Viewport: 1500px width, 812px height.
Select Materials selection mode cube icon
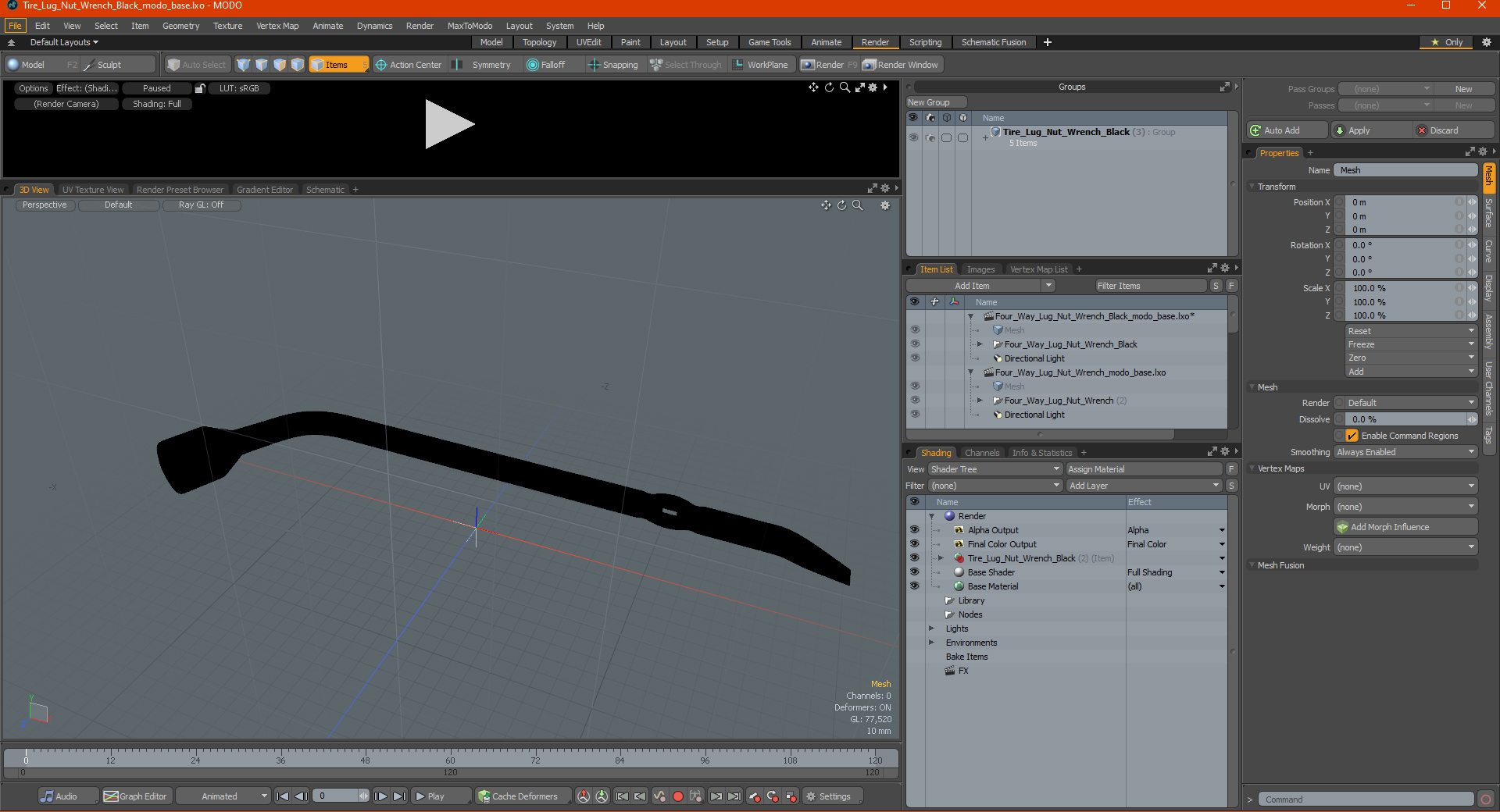coord(298,65)
